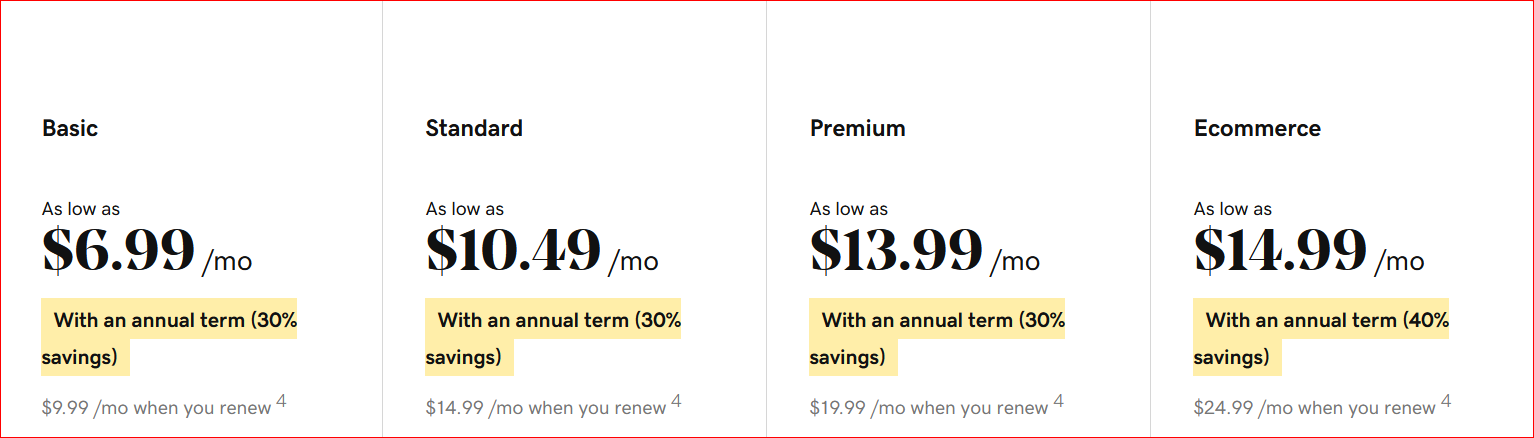Select the Basic plan heading
The image size is (1534, 438).
(x=70, y=128)
